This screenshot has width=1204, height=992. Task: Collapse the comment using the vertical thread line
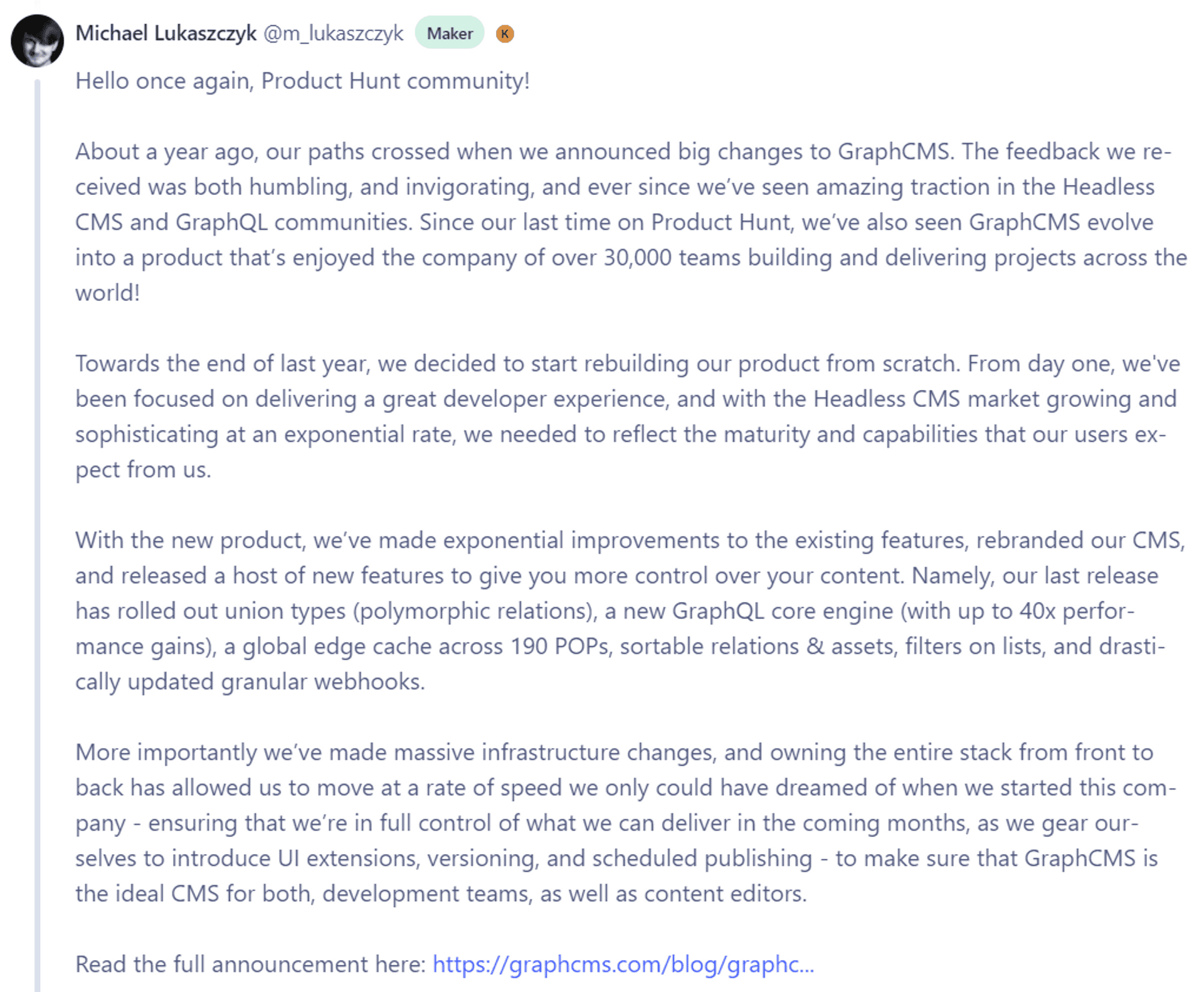tap(38, 502)
